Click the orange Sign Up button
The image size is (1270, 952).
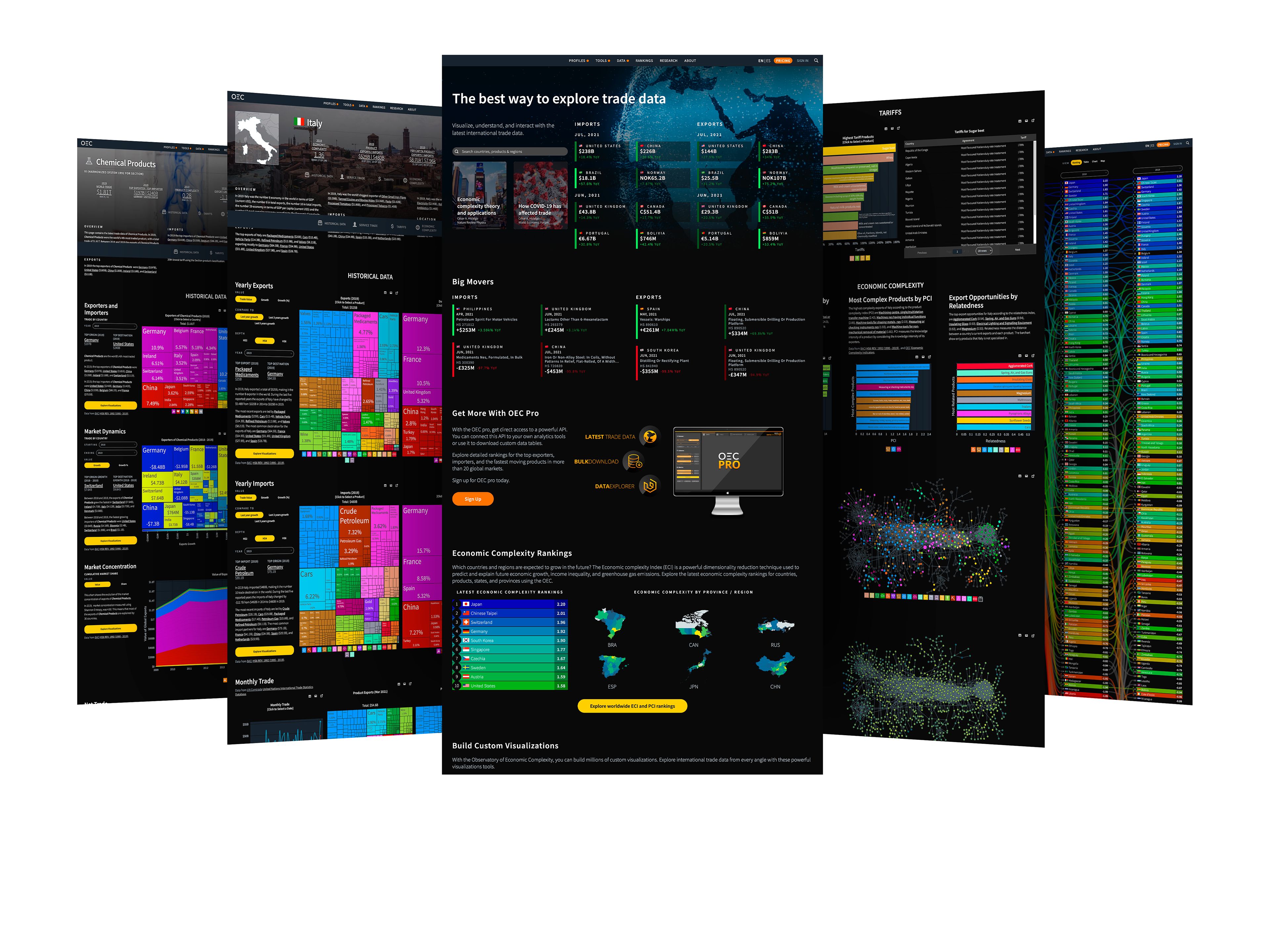pyautogui.click(x=473, y=499)
